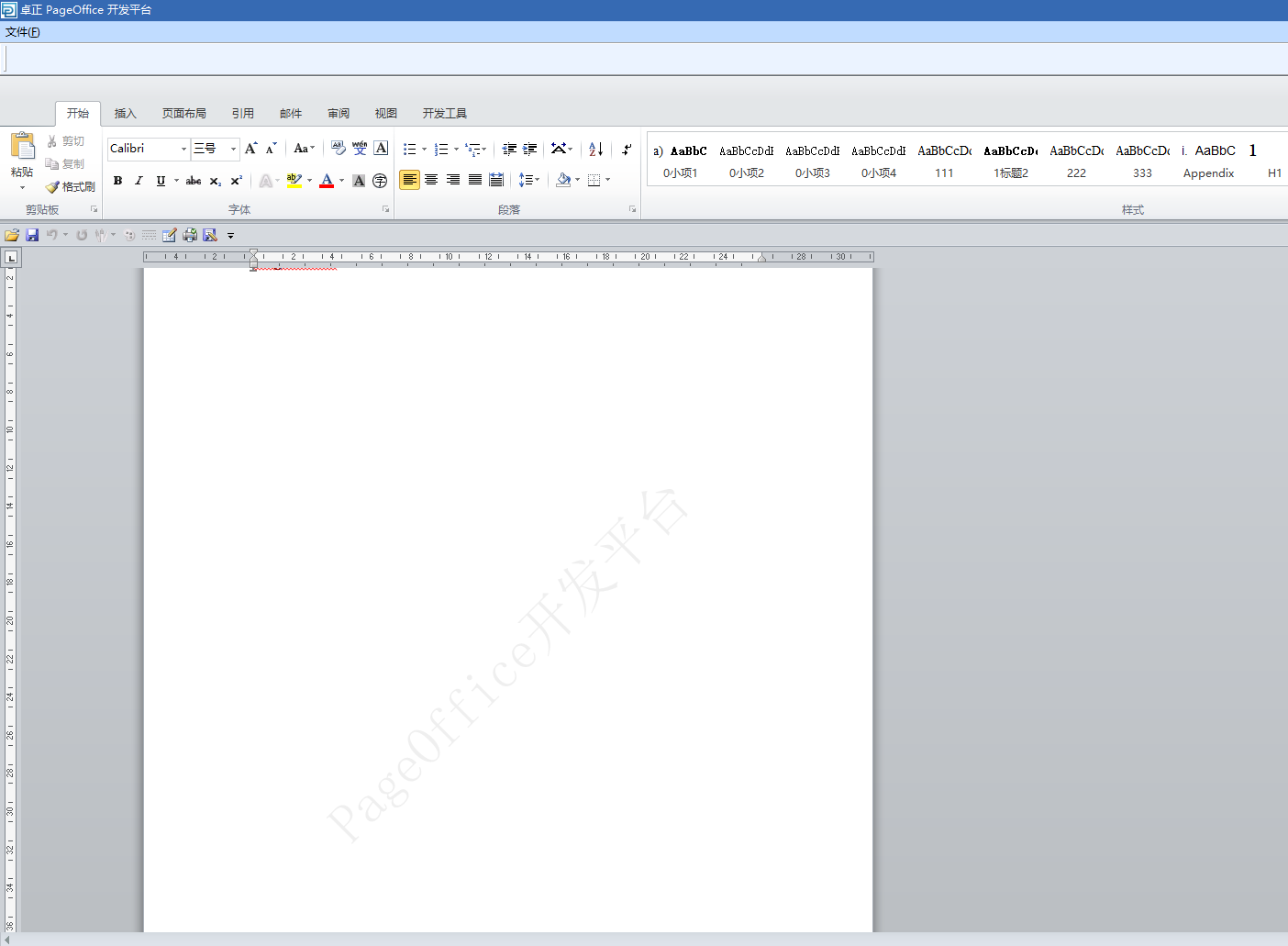Toggle Bold formatting
The height and width of the screenshot is (946, 1288).
click(x=117, y=181)
